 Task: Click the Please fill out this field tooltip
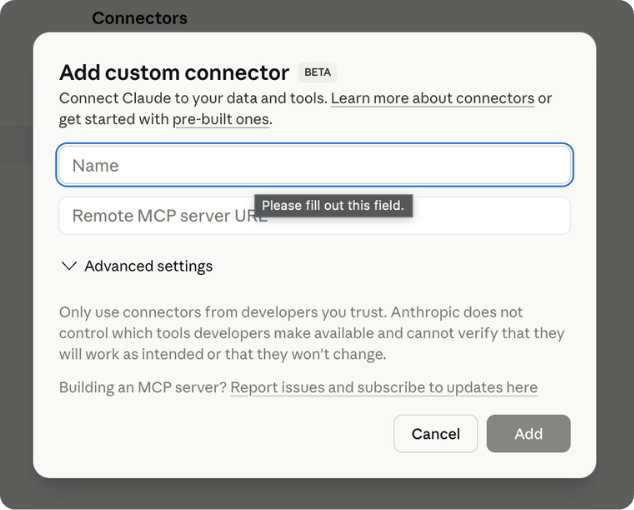pyautogui.click(x=333, y=206)
